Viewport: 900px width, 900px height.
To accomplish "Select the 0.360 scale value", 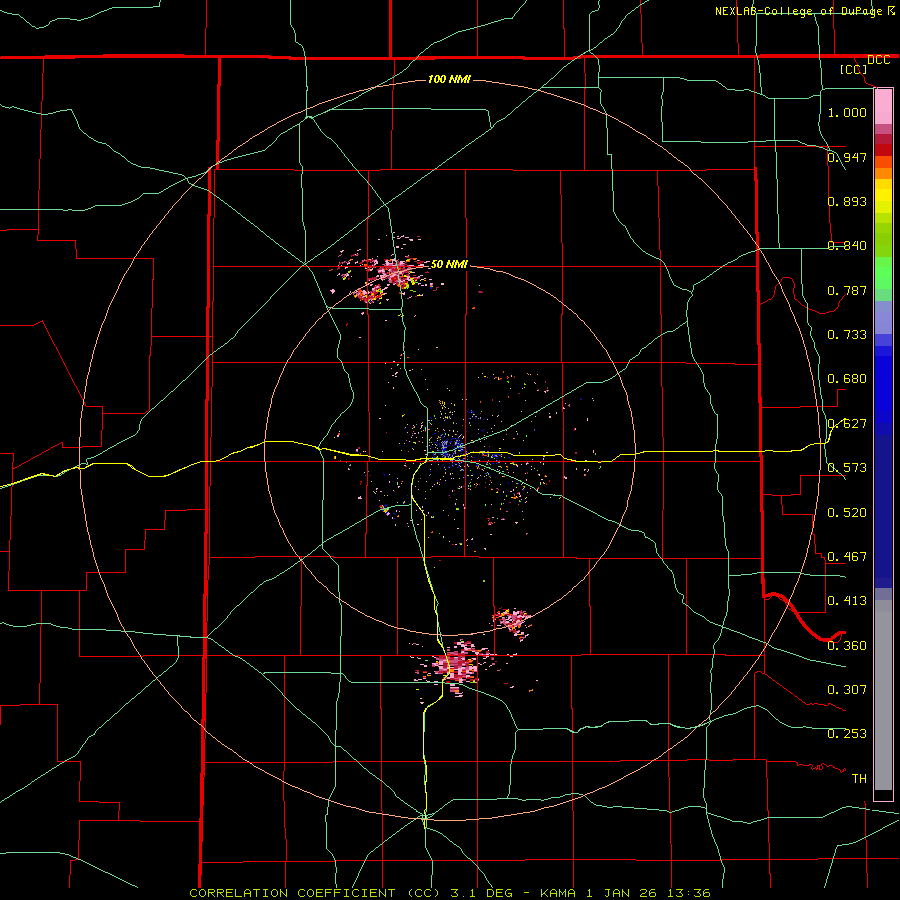I will coord(847,646).
